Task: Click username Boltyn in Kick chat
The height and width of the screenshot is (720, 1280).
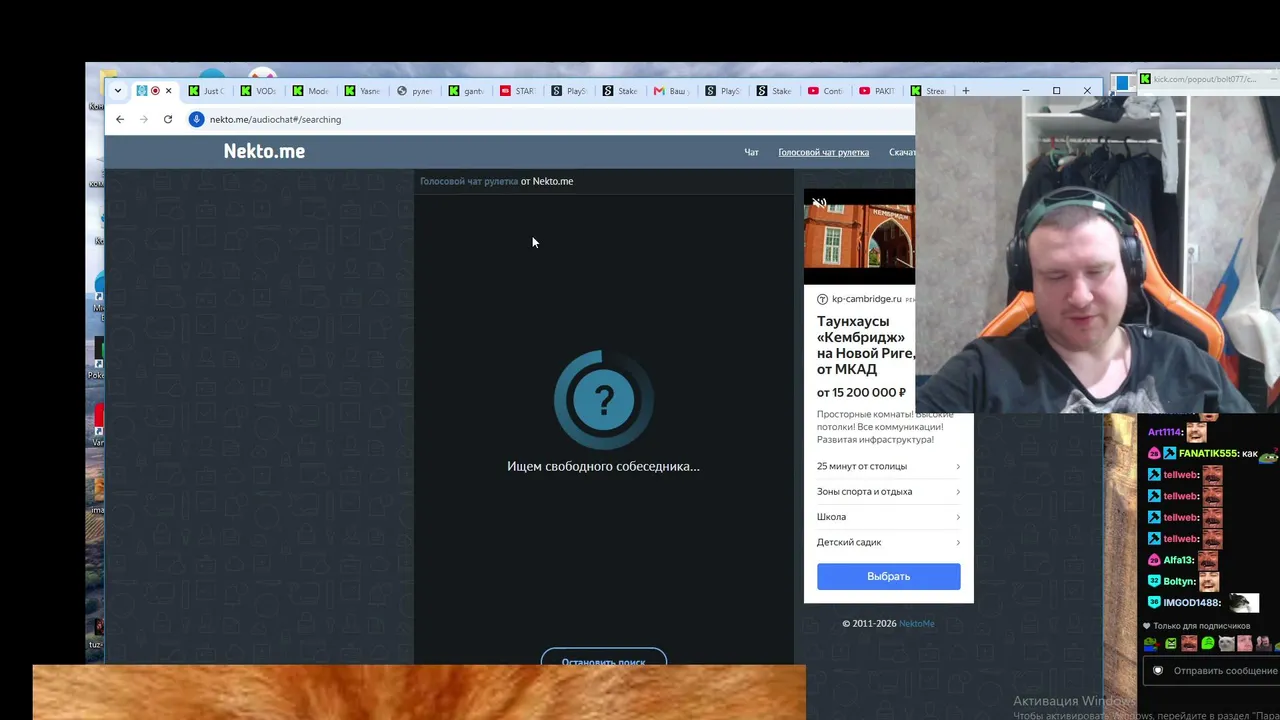Action: point(1179,581)
